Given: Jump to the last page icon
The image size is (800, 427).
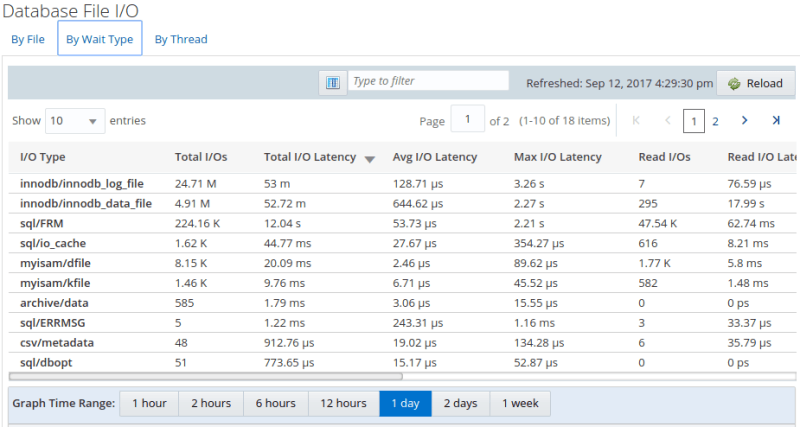Looking at the screenshot, I should [x=775, y=121].
